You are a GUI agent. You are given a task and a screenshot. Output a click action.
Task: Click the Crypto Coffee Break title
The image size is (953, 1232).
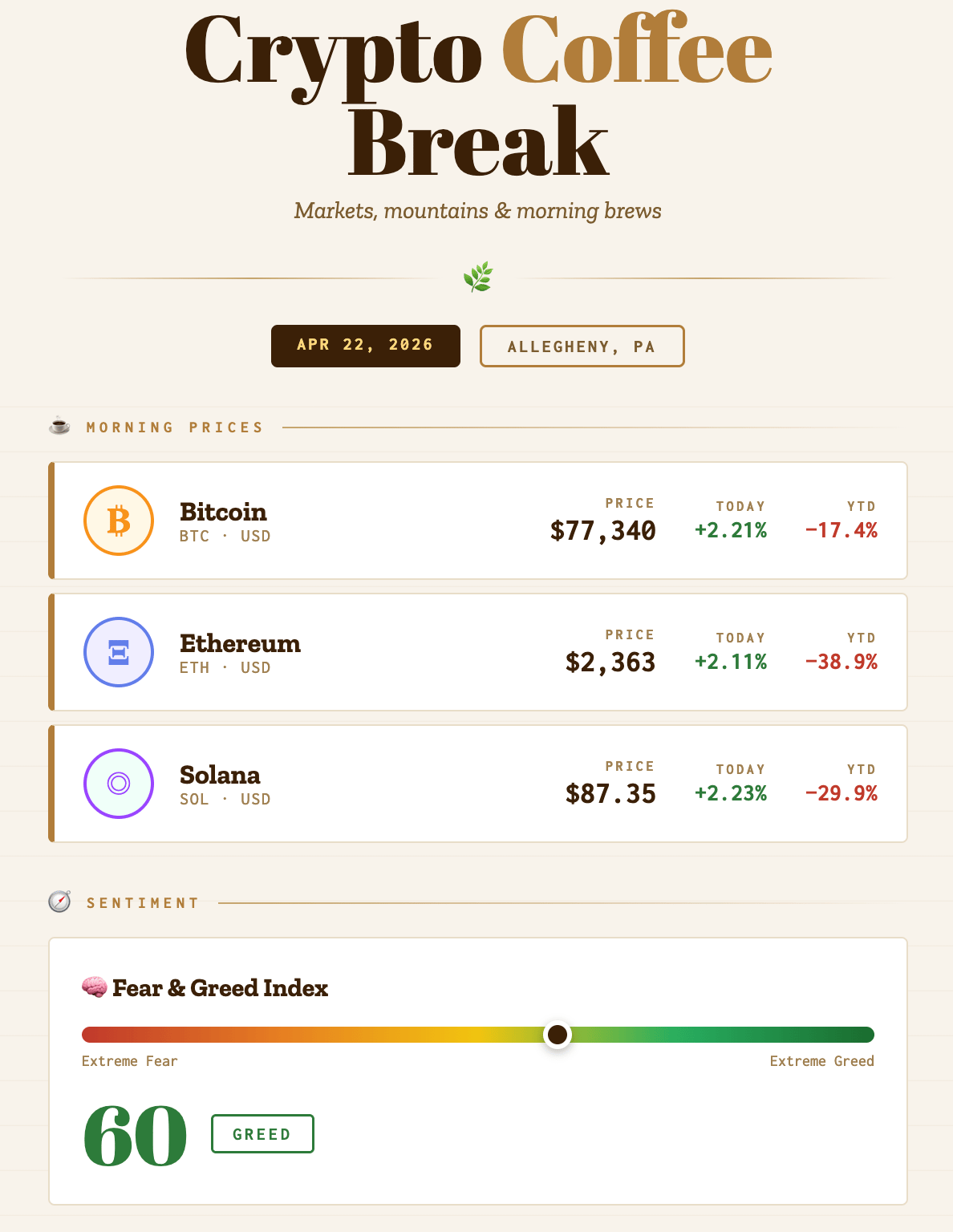(478, 96)
